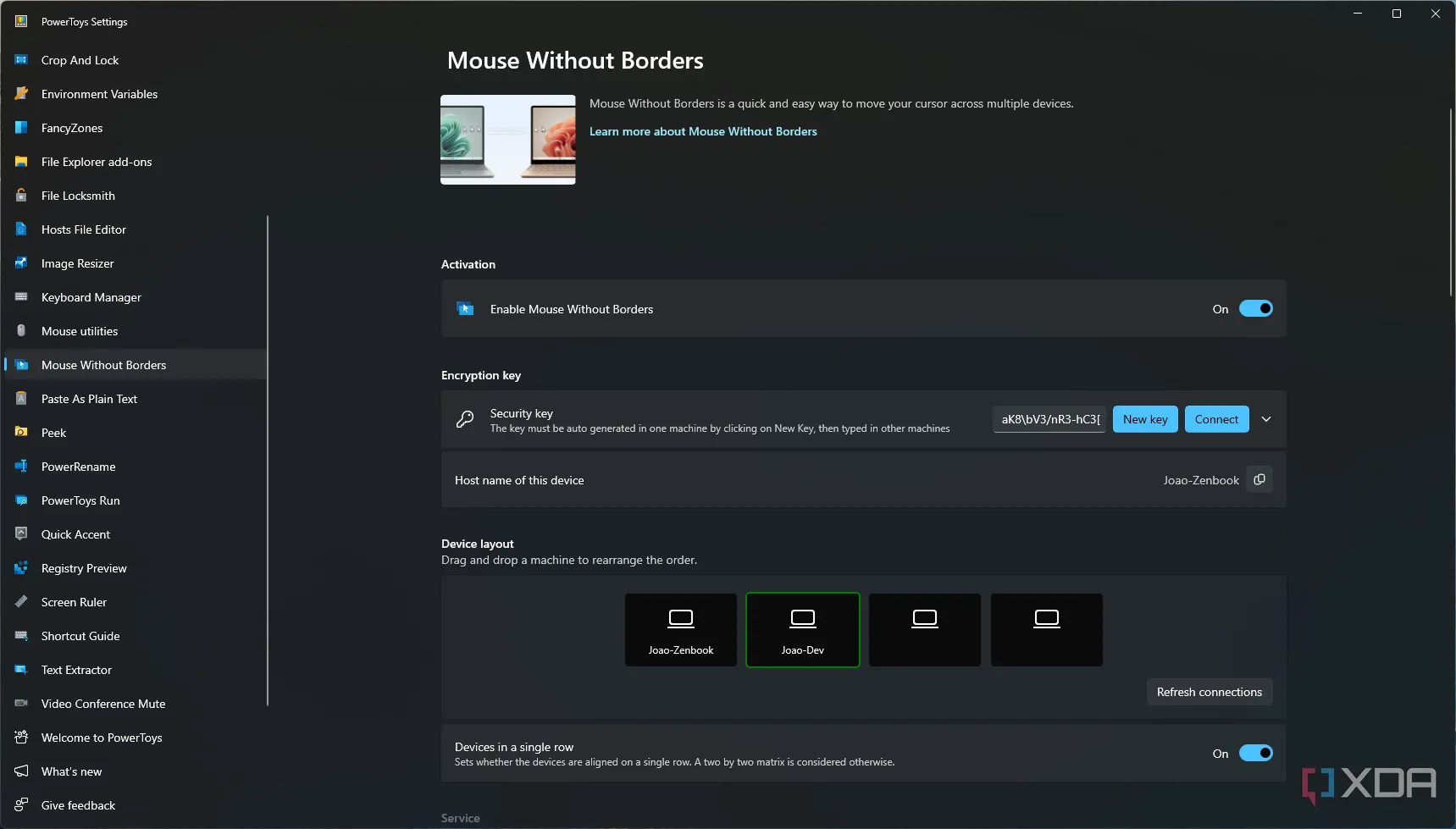Screen dimensions: 1456x829
Task: Click the What's new megaphone icon
Action: (21, 771)
